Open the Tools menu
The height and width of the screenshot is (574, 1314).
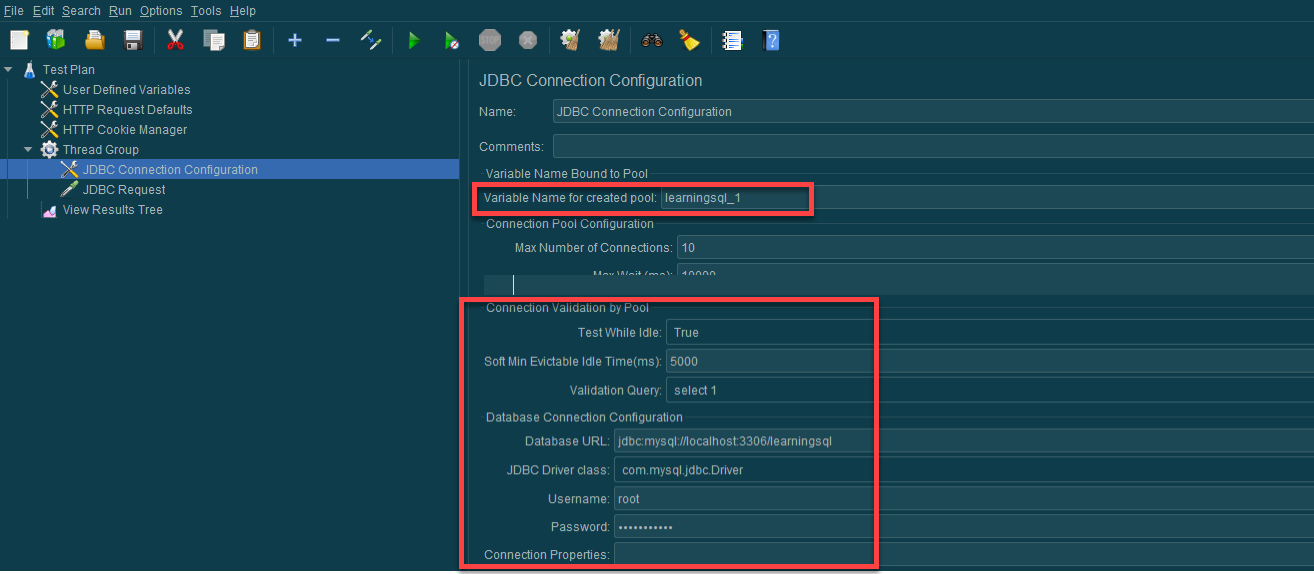(206, 11)
